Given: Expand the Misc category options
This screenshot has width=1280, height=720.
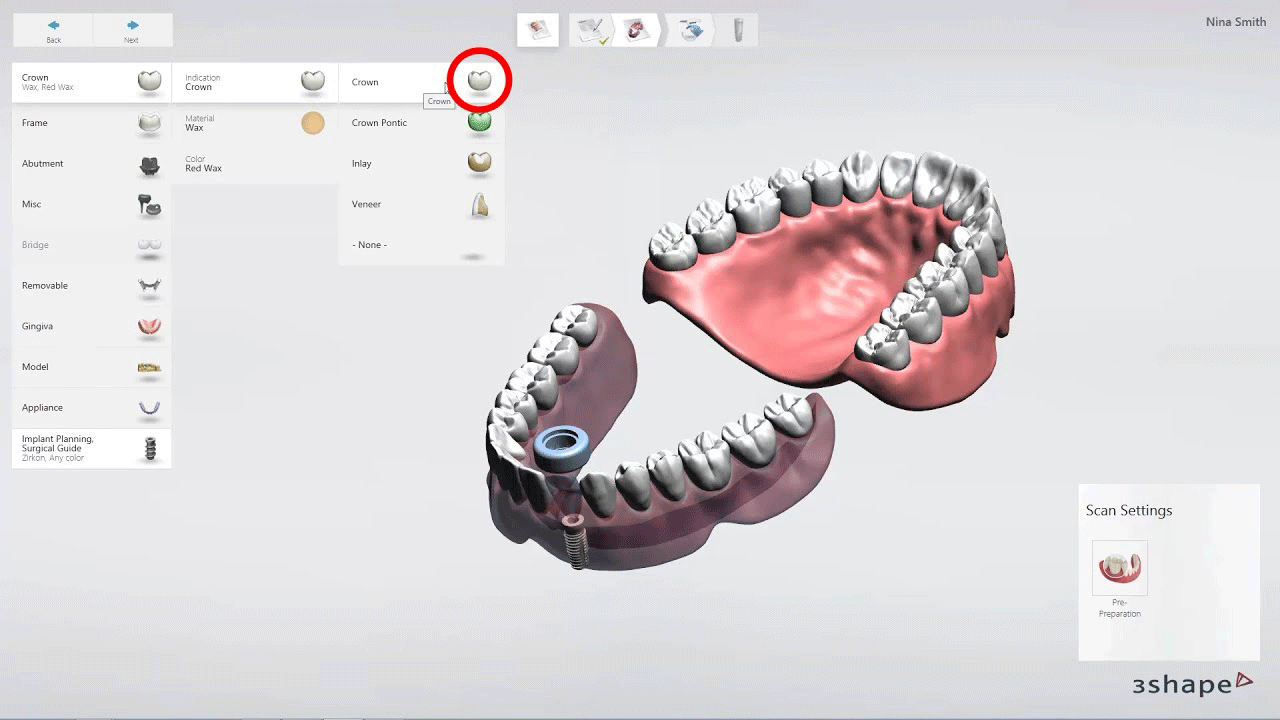Looking at the screenshot, I should tap(90, 204).
